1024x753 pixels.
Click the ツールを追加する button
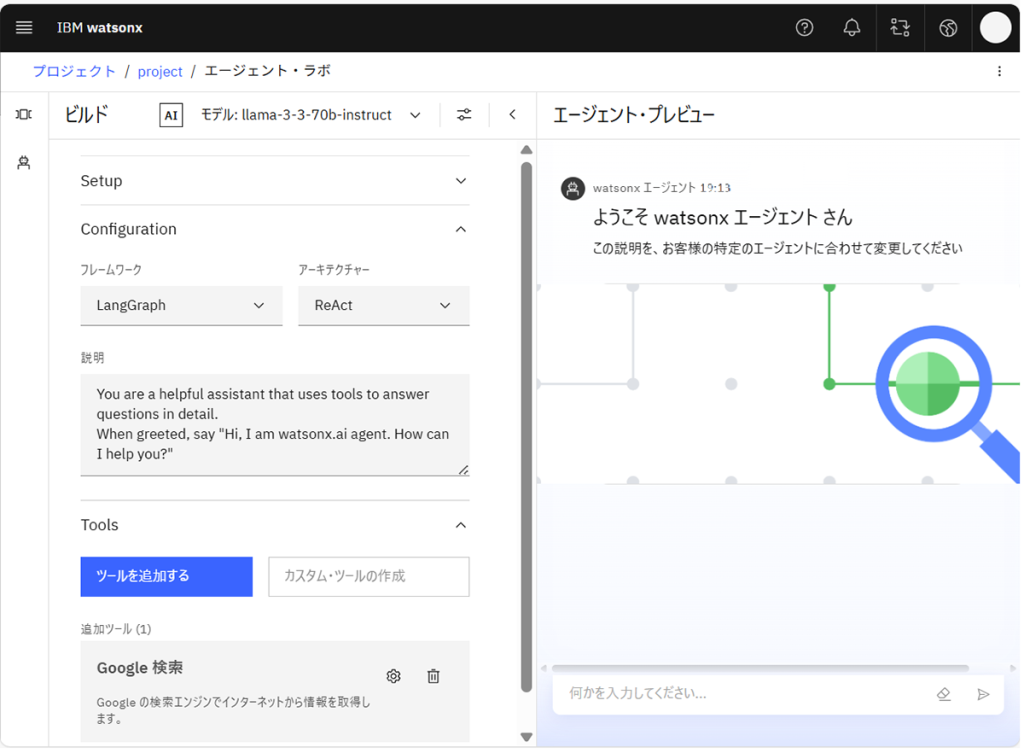[166, 576]
